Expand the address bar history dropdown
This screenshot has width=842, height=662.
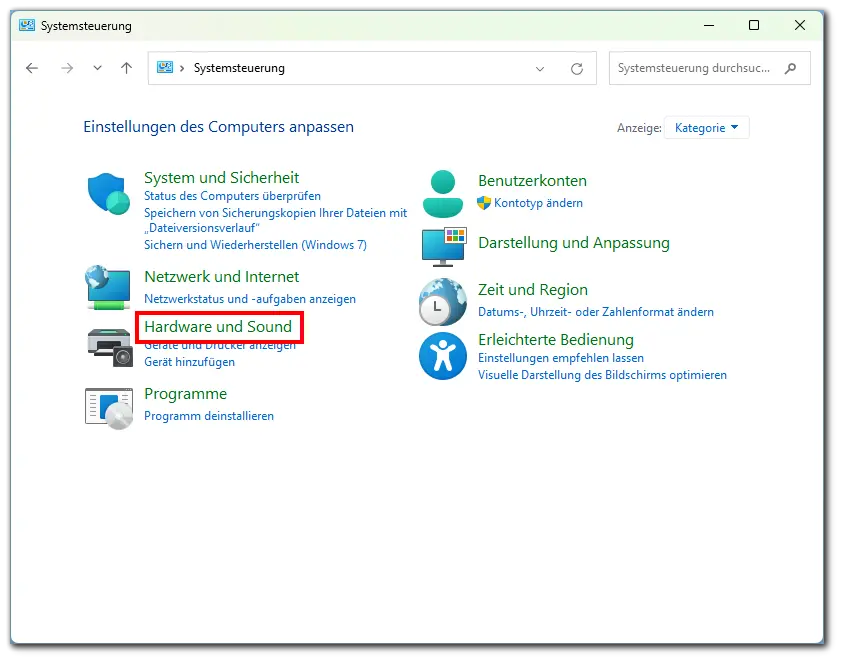[540, 69]
